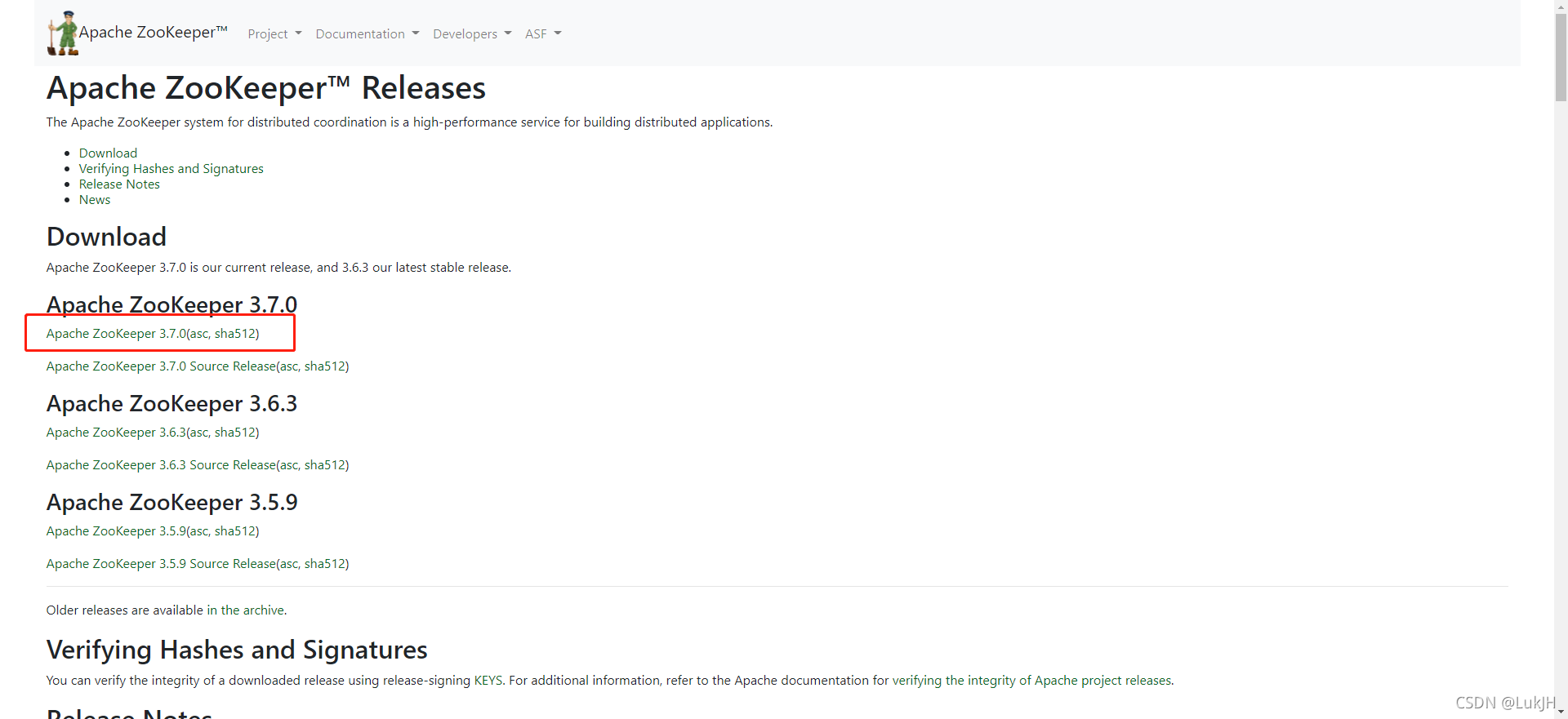This screenshot has height=719, width=1568.
Task: Expand the Documentation dropdown menu
Action: [367, 33]
